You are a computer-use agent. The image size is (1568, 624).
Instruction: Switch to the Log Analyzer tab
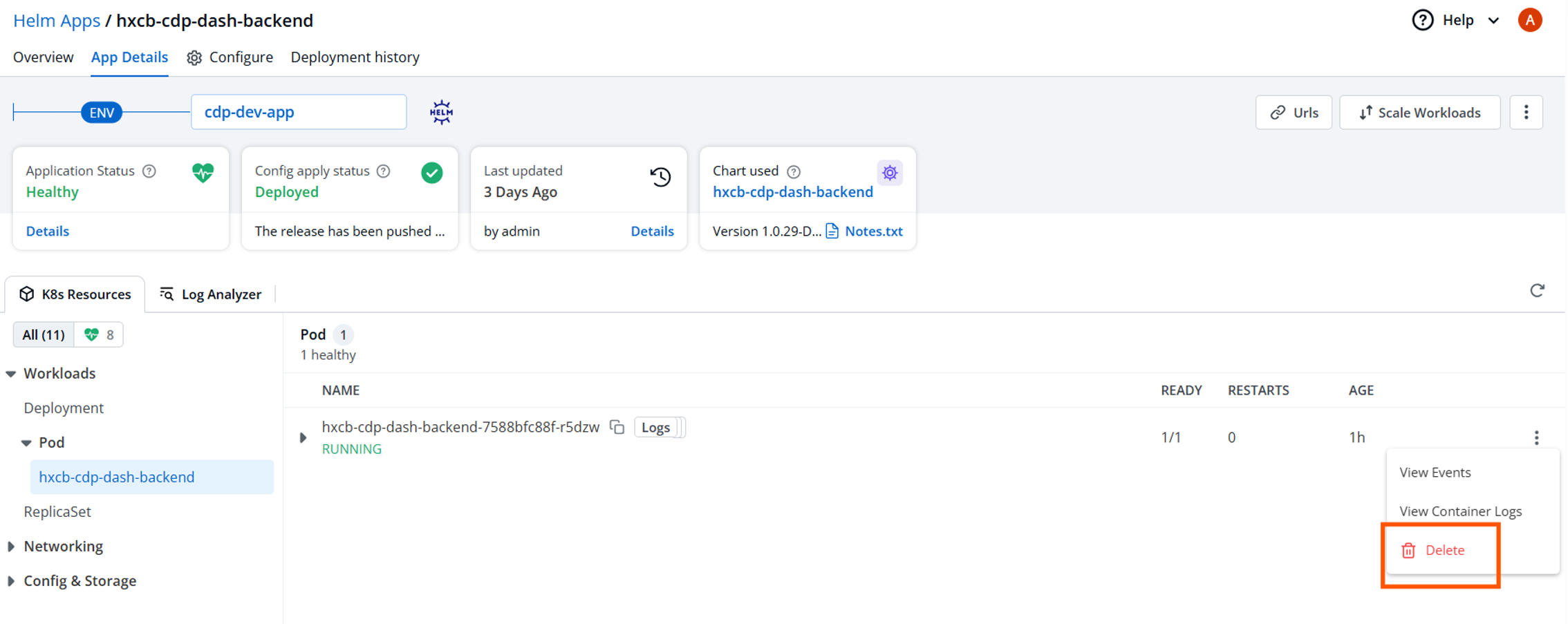[x=211, y=294]
